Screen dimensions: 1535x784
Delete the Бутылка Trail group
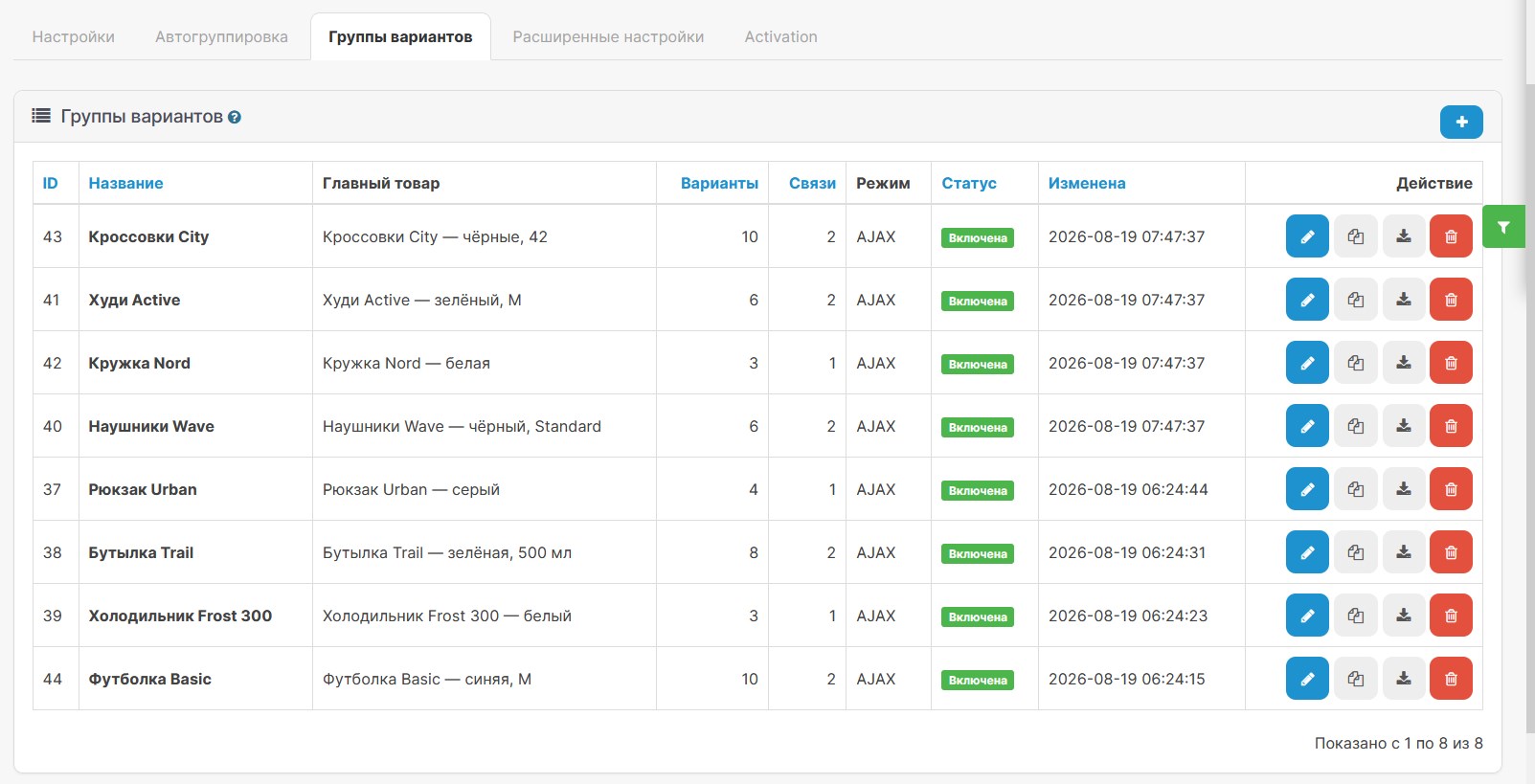pos(1451,552)
